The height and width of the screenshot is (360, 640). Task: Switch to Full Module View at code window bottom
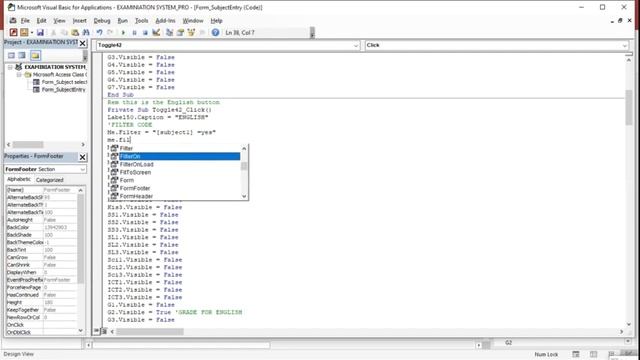tap(104, 331)
